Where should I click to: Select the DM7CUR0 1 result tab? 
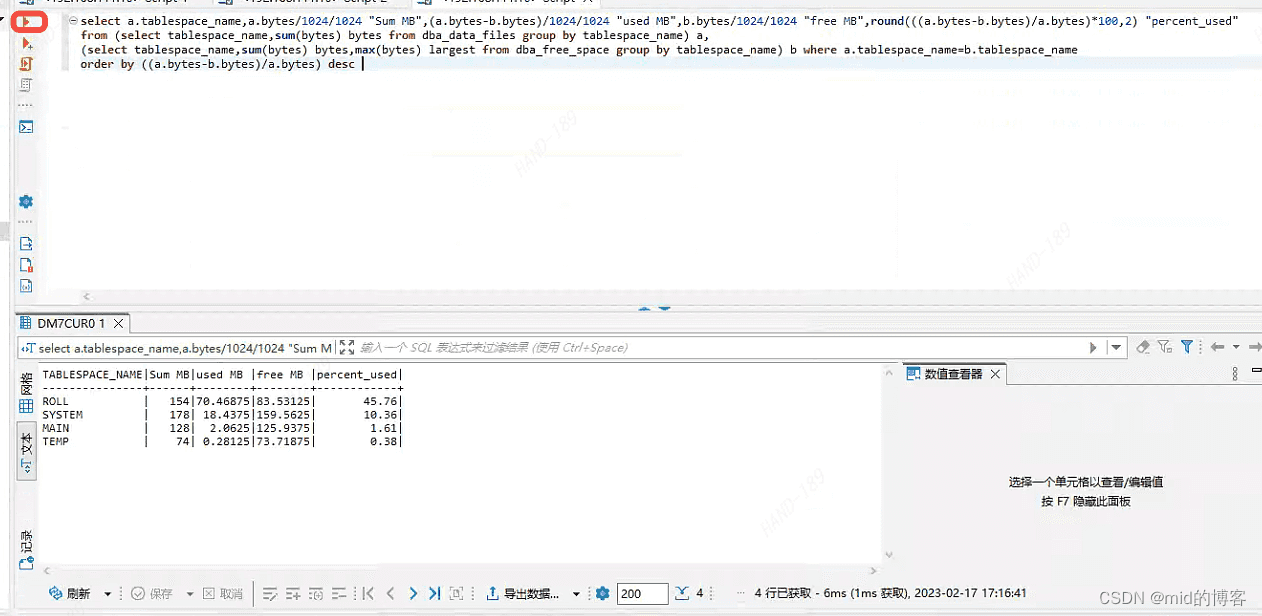pos(70,324)
